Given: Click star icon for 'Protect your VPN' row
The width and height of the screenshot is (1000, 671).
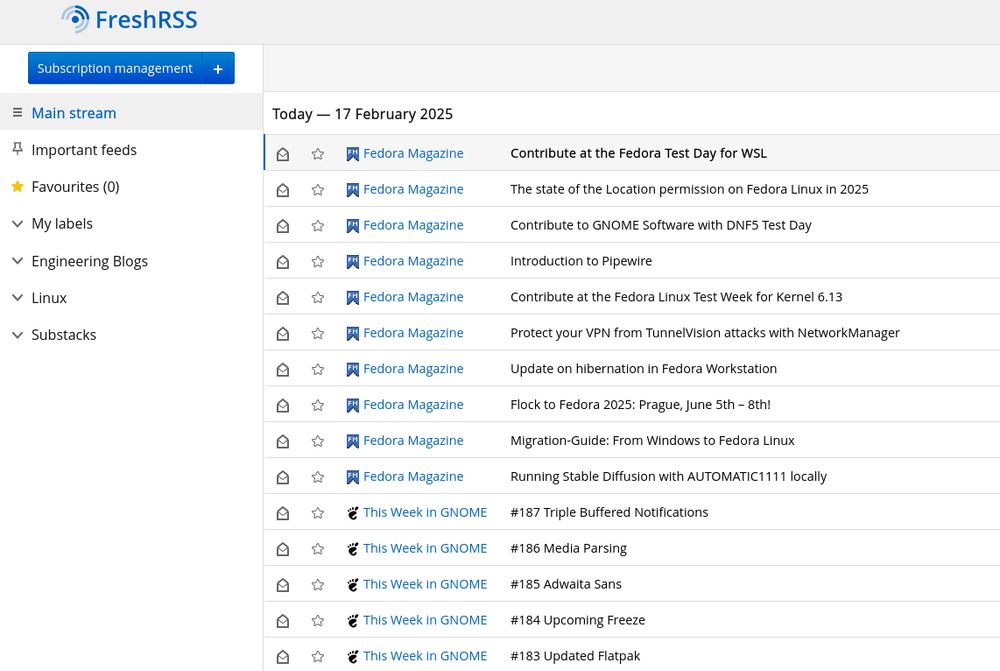Looking at the screenshot, I should pos(318,334).
